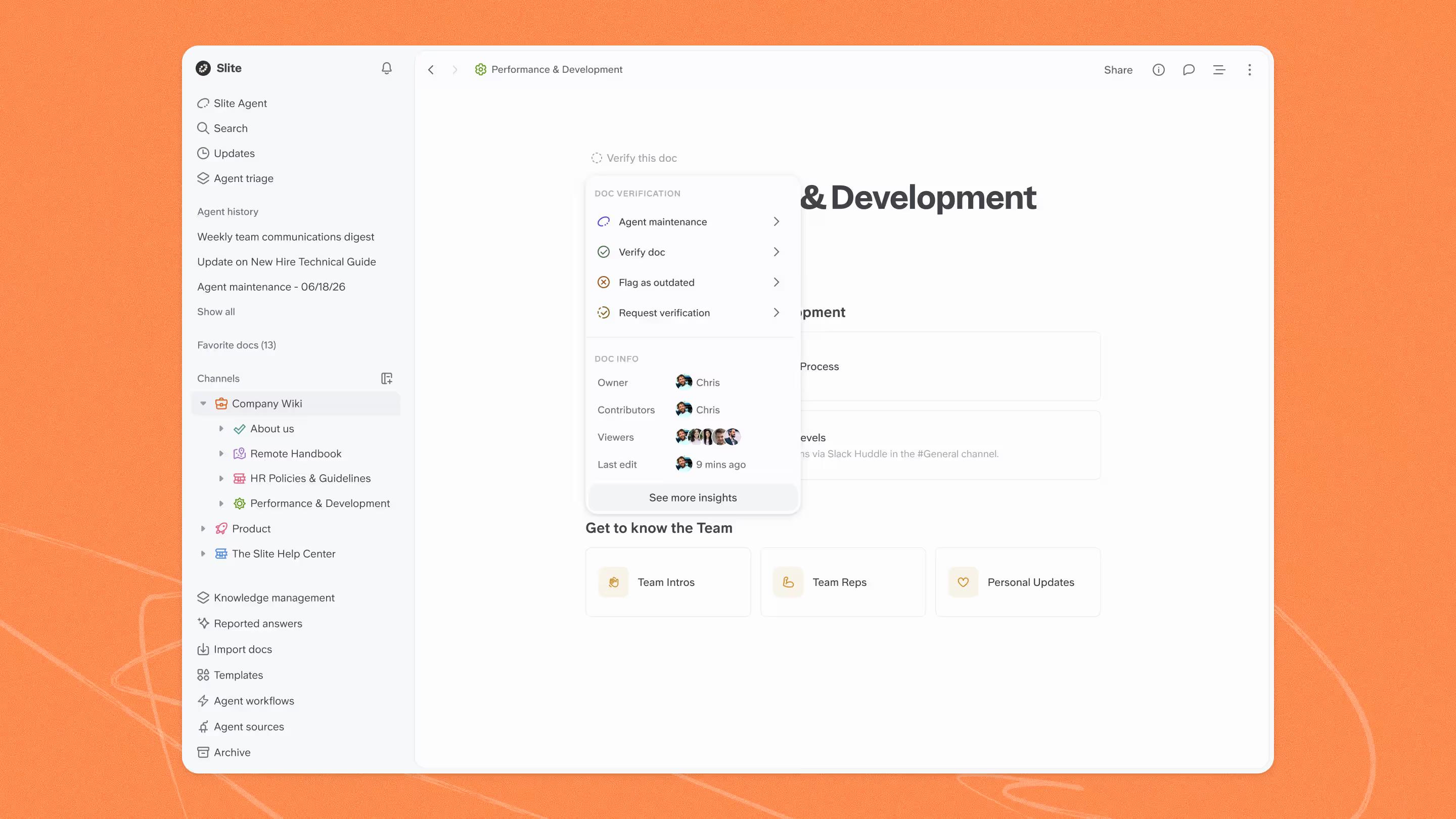Go back with left arrow
Viewport: 1456px width, 819px height.
point(431,70)
